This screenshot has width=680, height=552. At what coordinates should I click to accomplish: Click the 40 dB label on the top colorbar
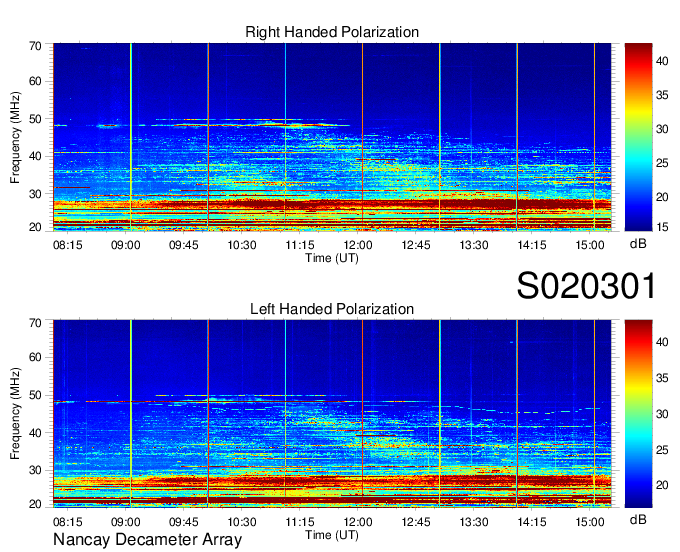click(662, 61)
